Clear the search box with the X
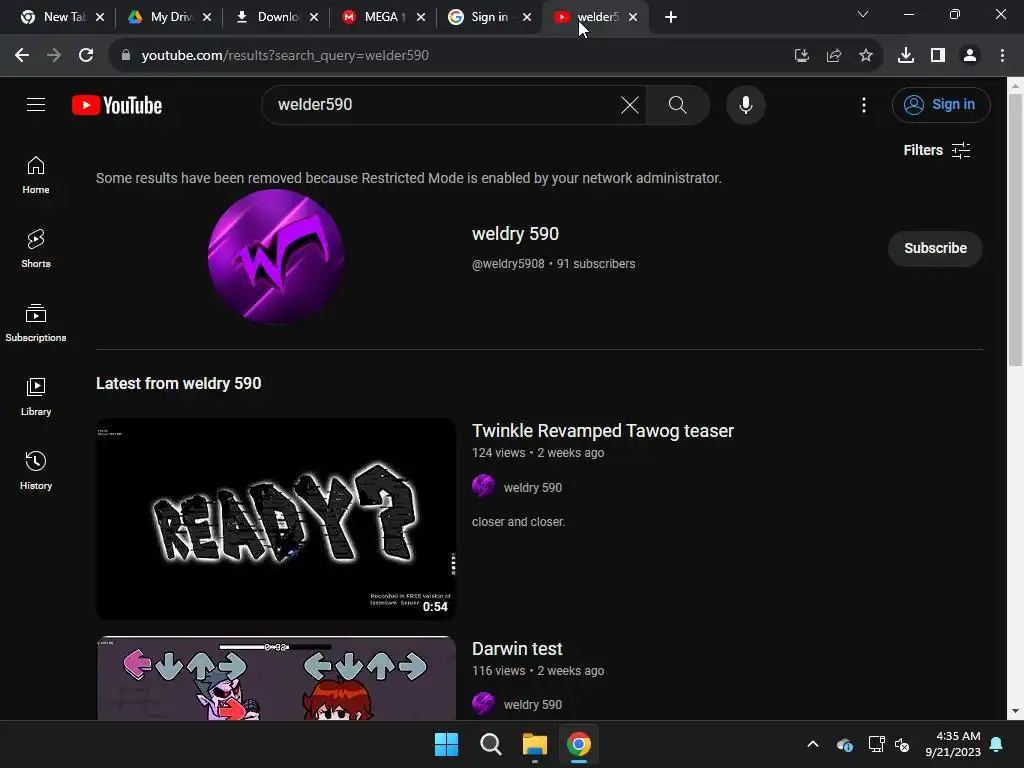The width and height of the screenshot is (1024, 768). pyautogui.click(x=630, y=104)
